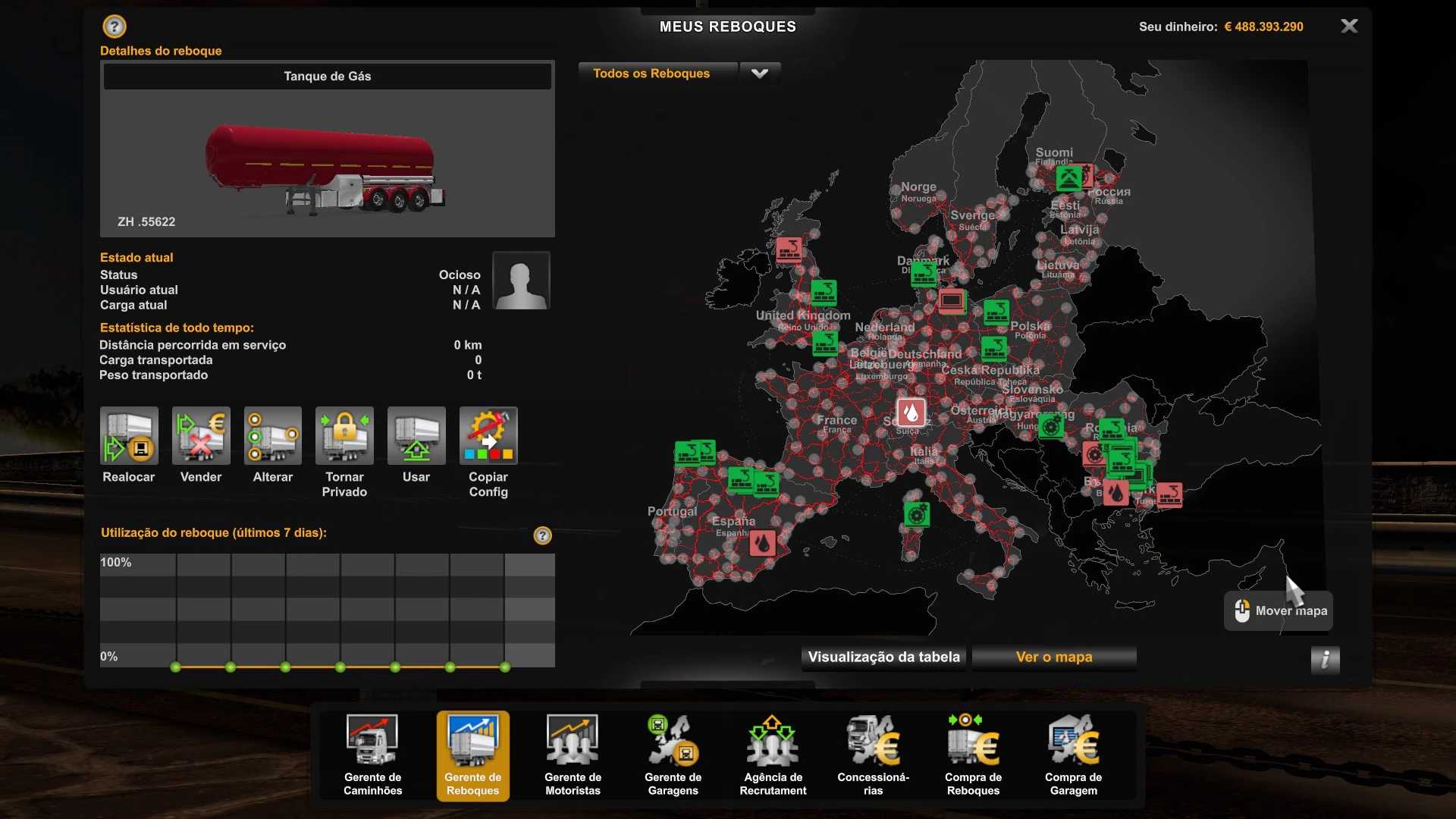The height and width of the screenshot is (819, 1456).
Task: Select the Concessionárias tab
Action: [873, 755]
